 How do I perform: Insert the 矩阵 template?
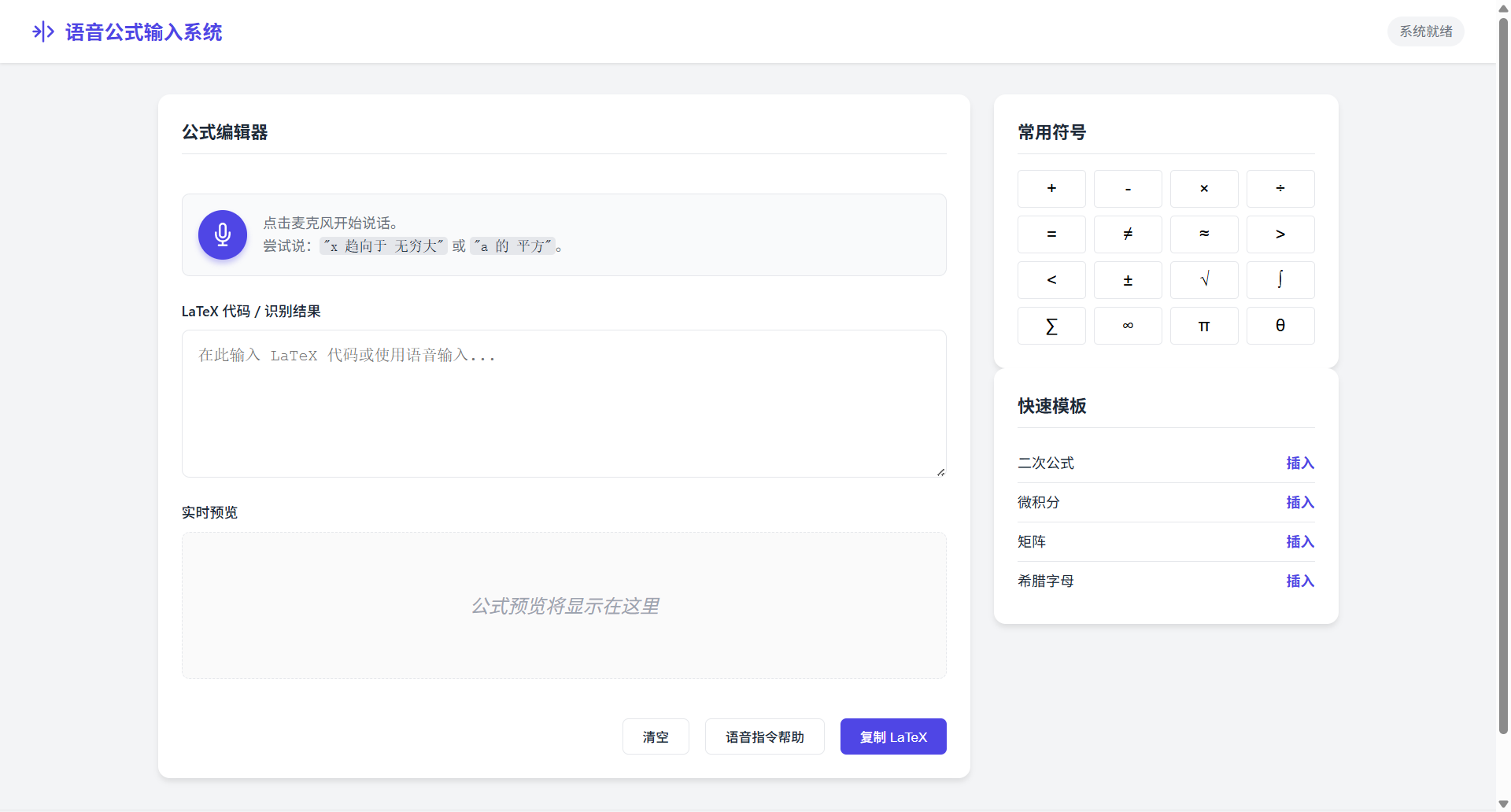point(1299,541)
